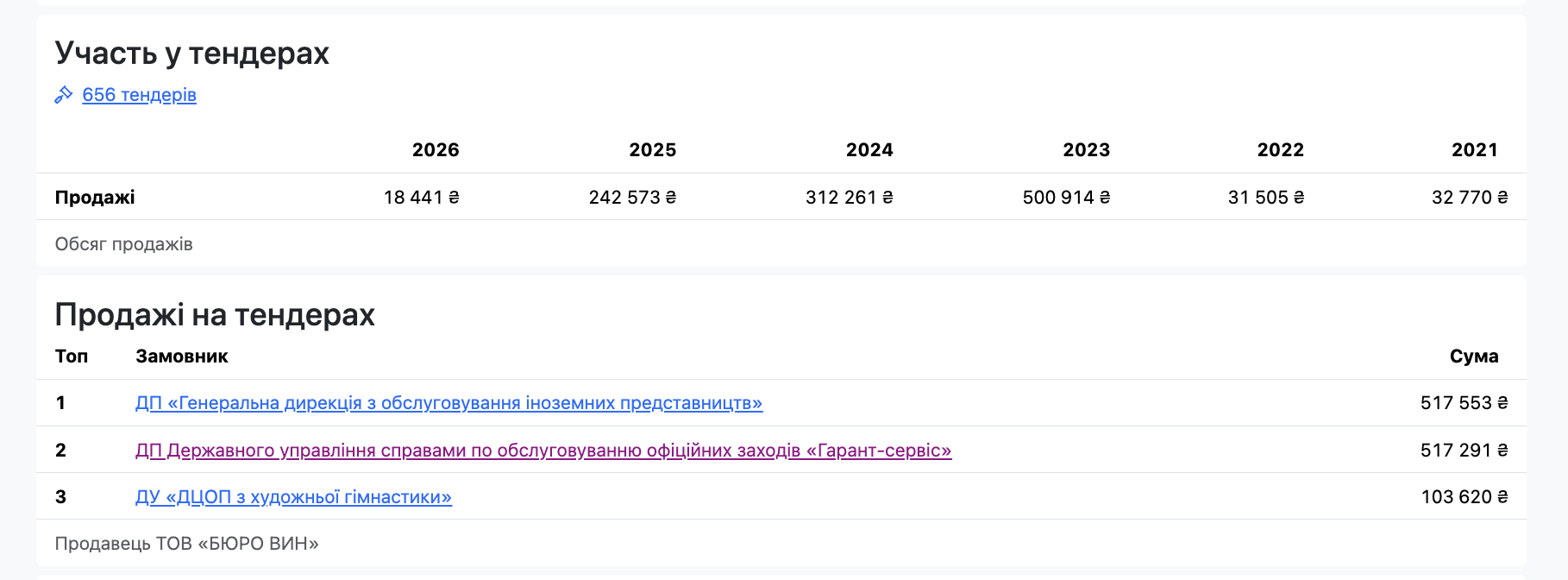Open the 656 тендерів link
The width and height of the screenshot is (1568, 580).
pyautogui.click(x=139, y=95)
